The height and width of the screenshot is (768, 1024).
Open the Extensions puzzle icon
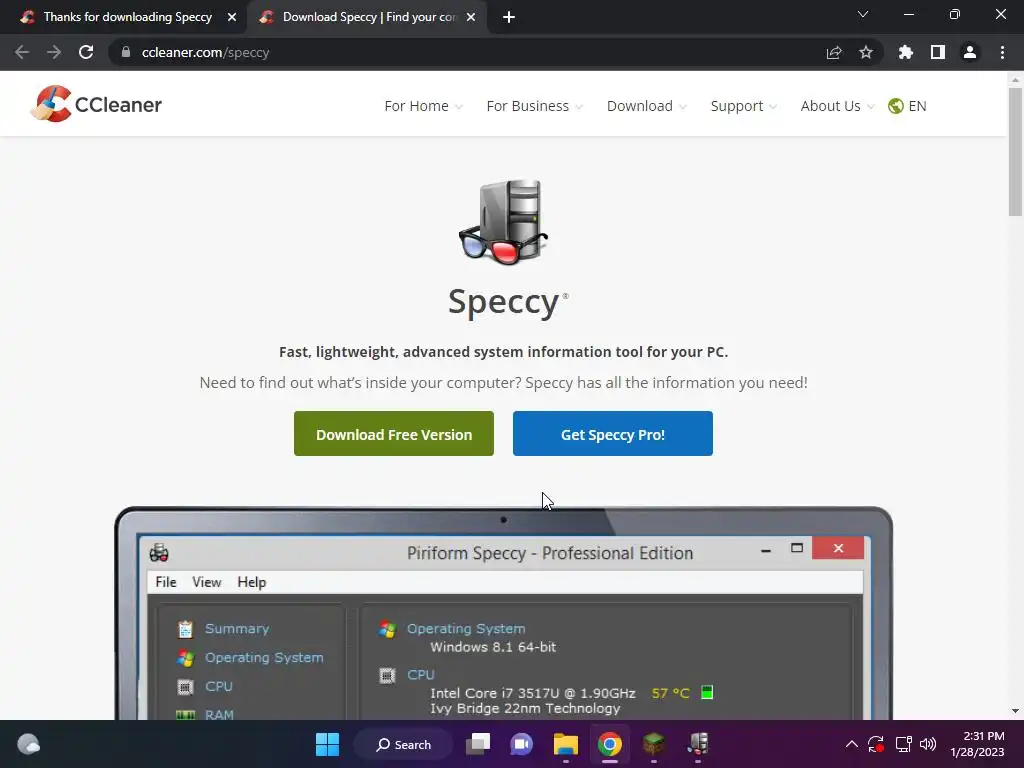coord(905,52)
